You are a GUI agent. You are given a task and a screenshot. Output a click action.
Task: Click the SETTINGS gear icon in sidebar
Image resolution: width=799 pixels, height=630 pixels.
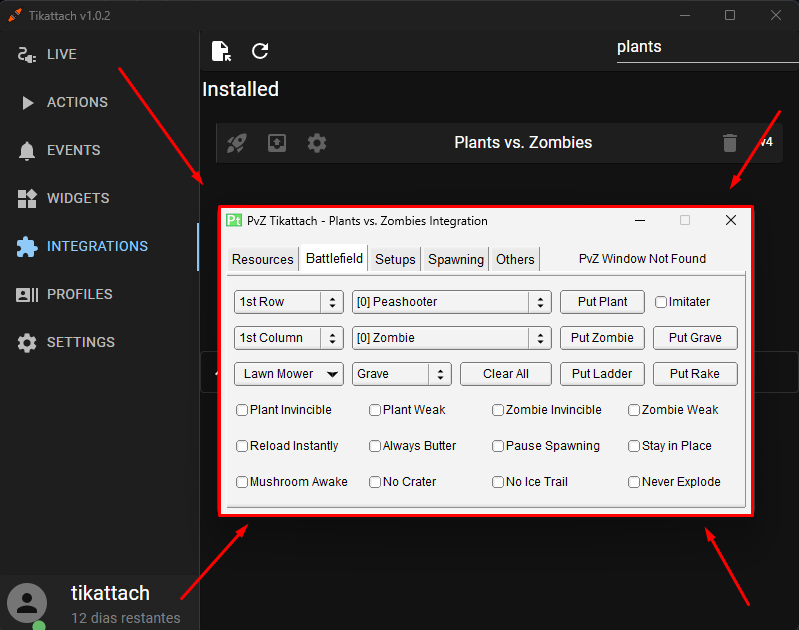26,343
